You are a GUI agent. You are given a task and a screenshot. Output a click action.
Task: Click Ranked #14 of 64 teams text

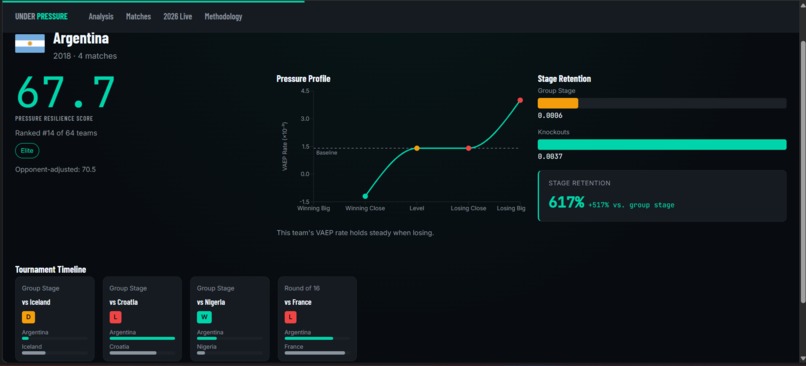(x=56, y=133)
